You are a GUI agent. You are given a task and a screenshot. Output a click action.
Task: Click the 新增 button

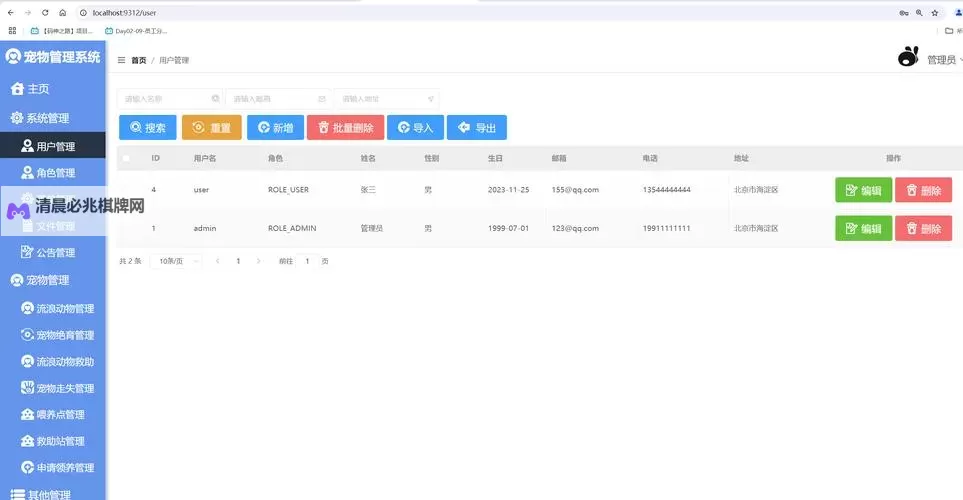point(275,127)
